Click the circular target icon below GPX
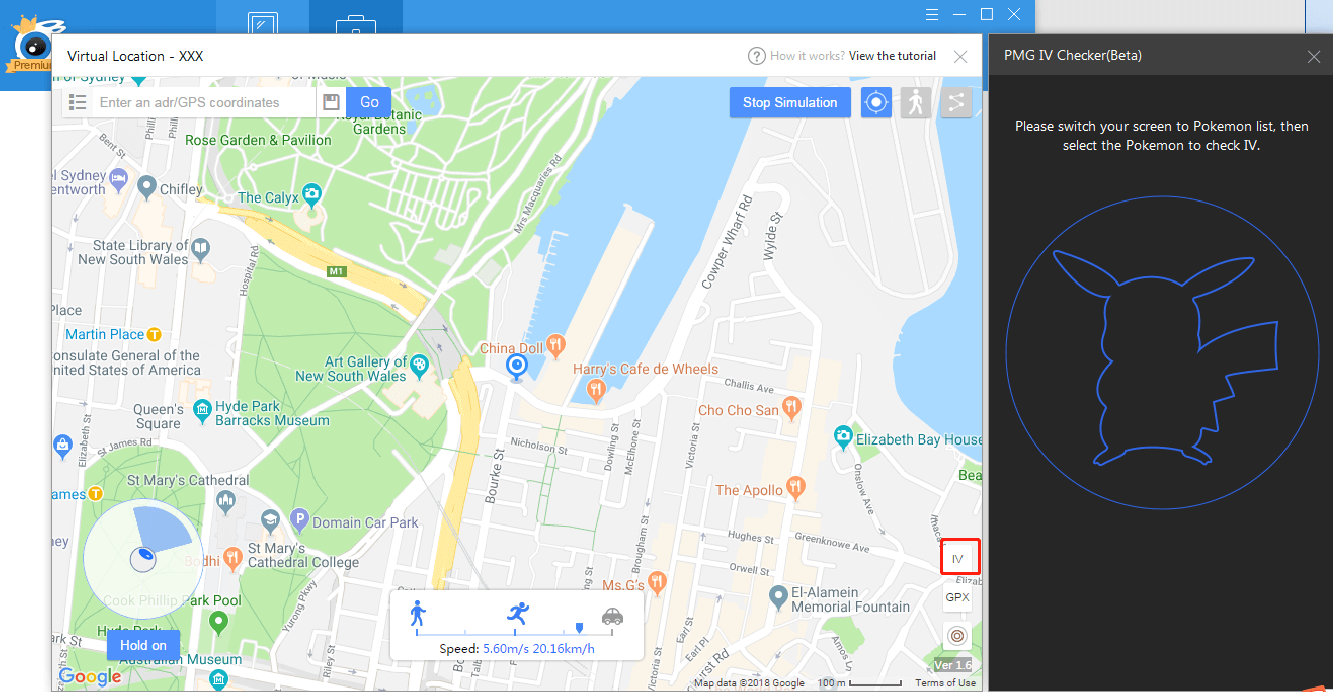 pos(957,635)
